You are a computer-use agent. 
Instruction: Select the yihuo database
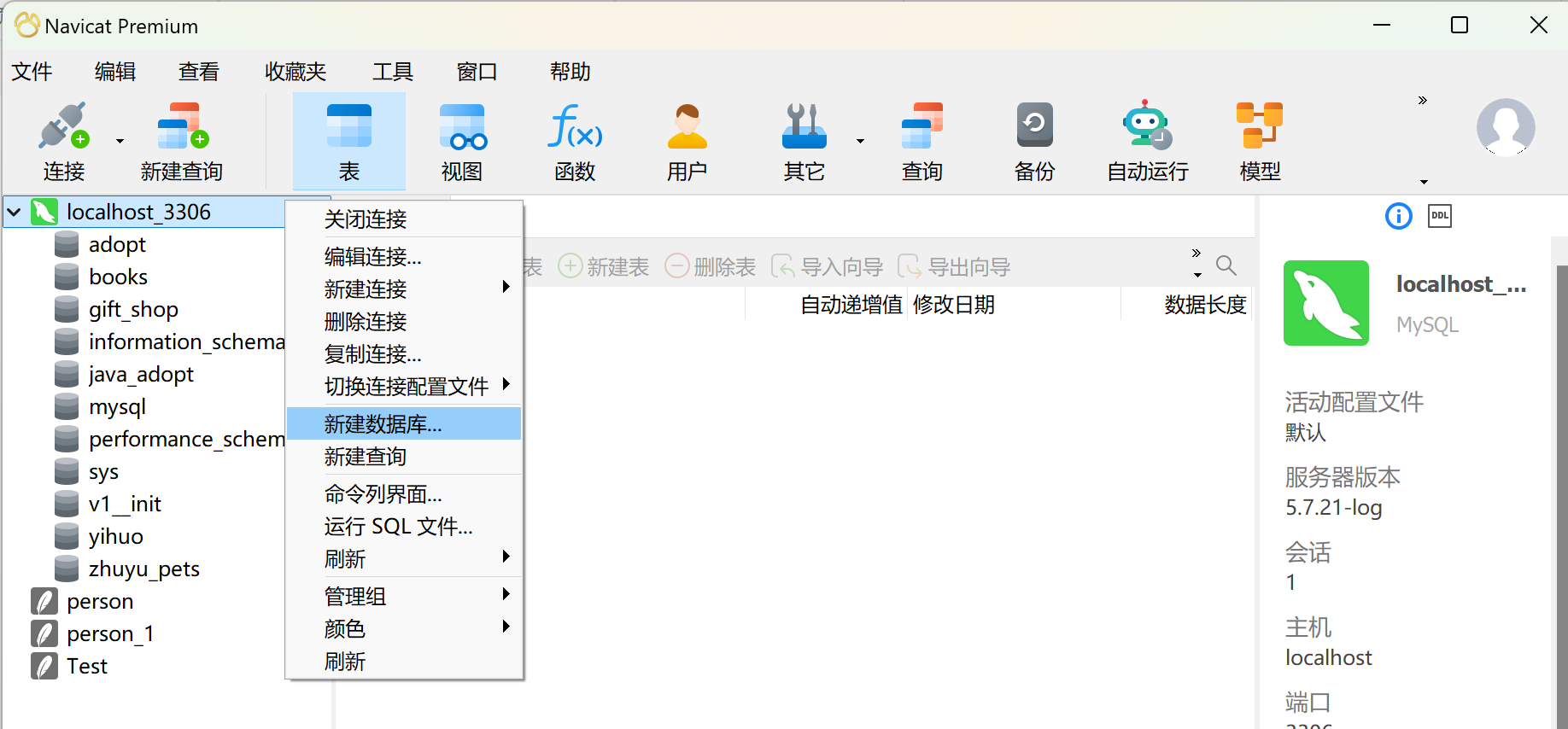(115, 537)
